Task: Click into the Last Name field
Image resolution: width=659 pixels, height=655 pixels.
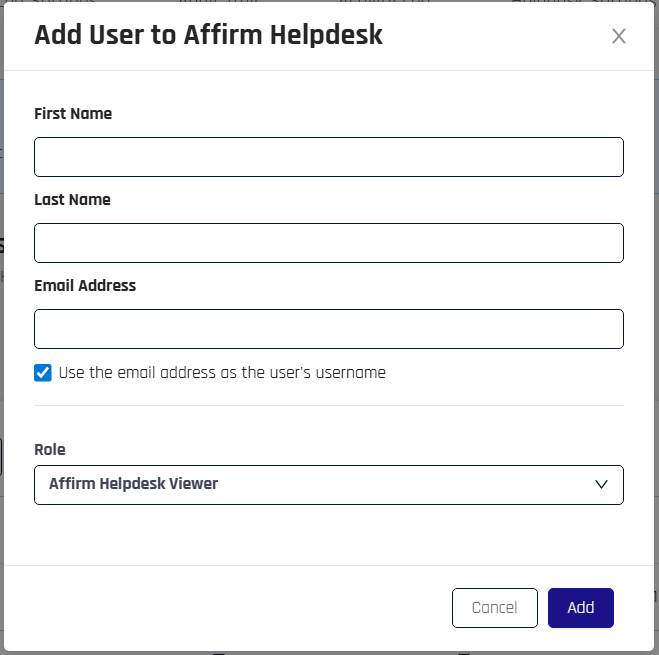Action: [328, 243]
